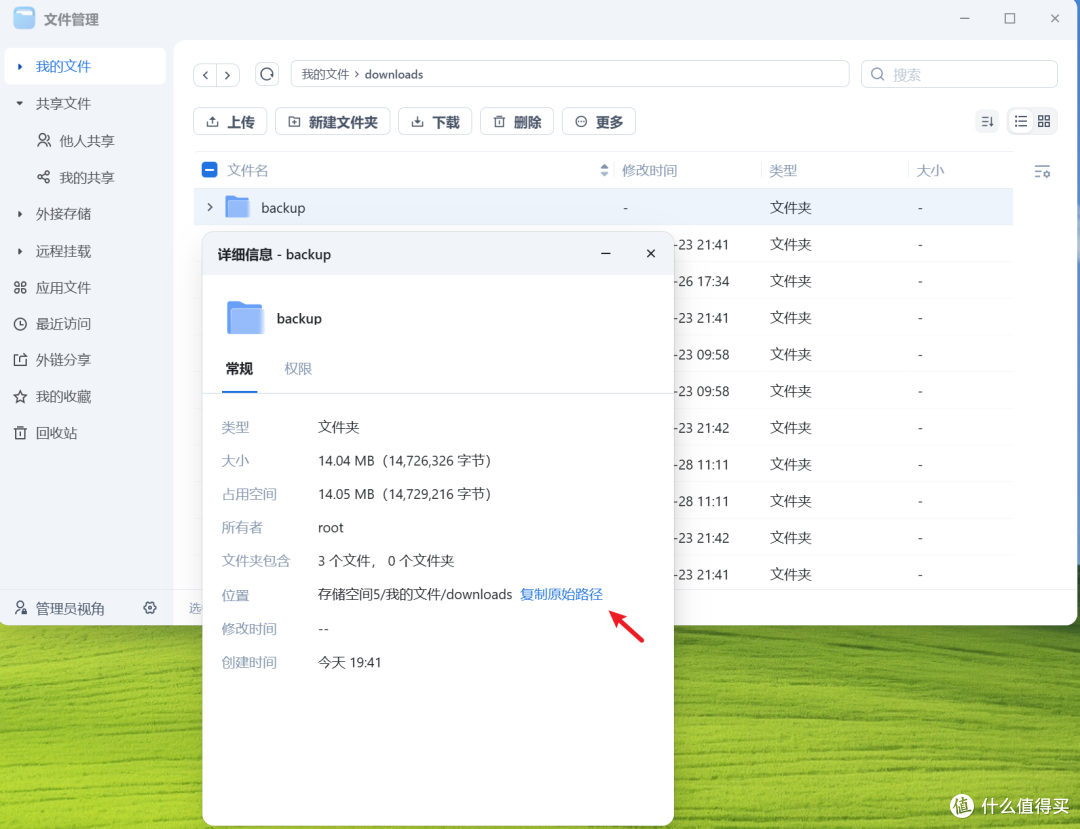Click 我的文件 in the breadcrumb path
This screenshot has width=1080, height=829.
click(x=325, y=74)
